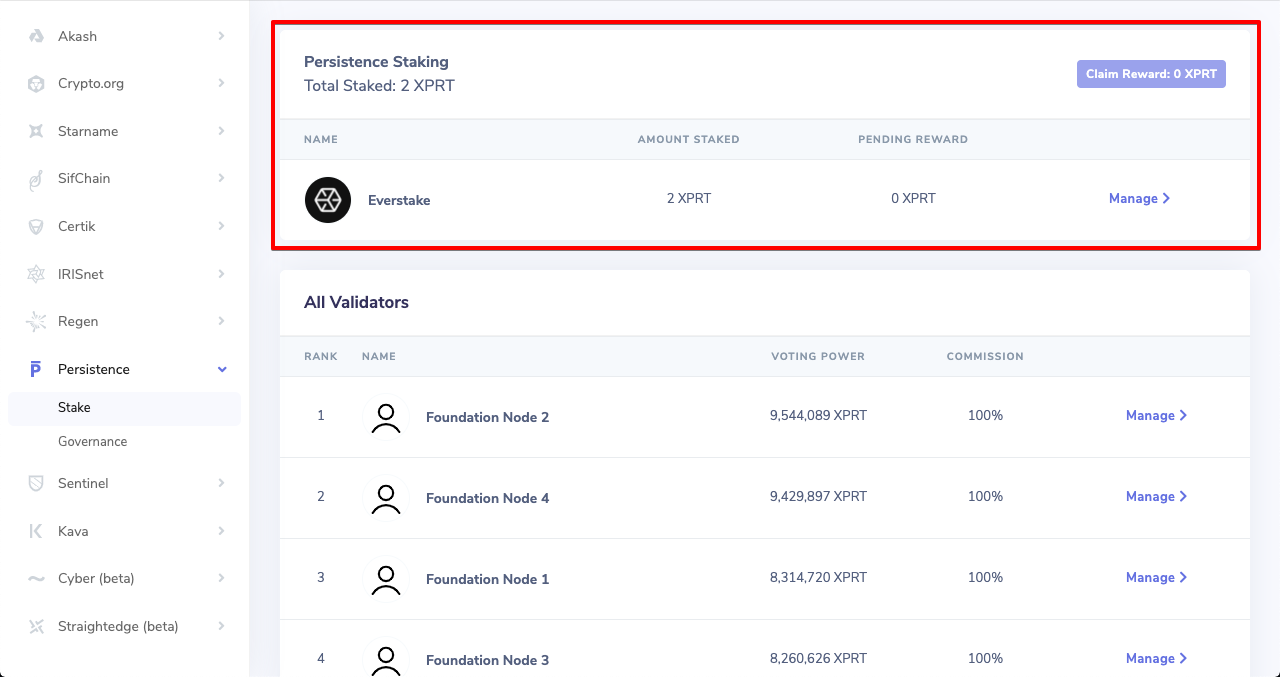Click the Straightedge (beta) icon
This screenshot has width=1280, height=677.
click(x=36, y=626)
